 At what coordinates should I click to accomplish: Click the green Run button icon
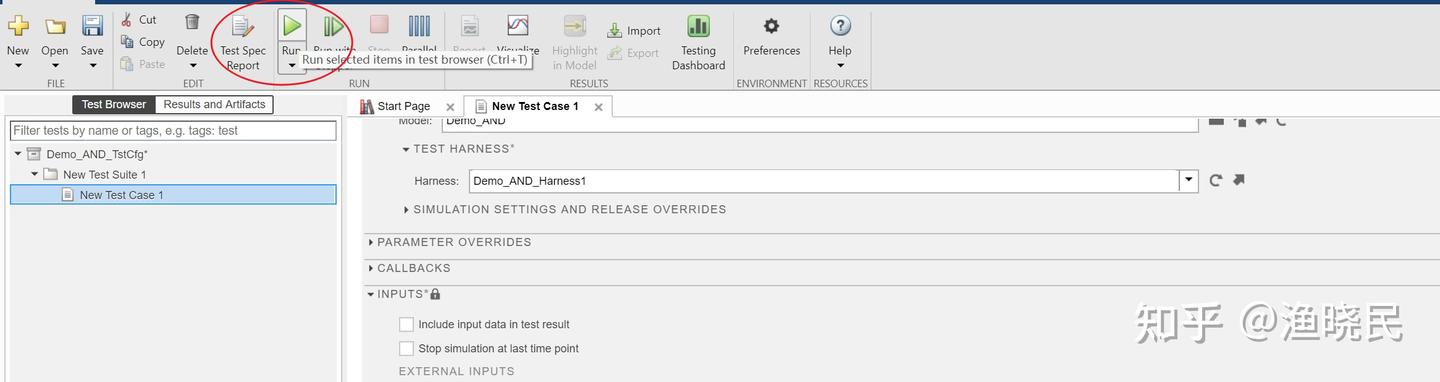(292, 26)
